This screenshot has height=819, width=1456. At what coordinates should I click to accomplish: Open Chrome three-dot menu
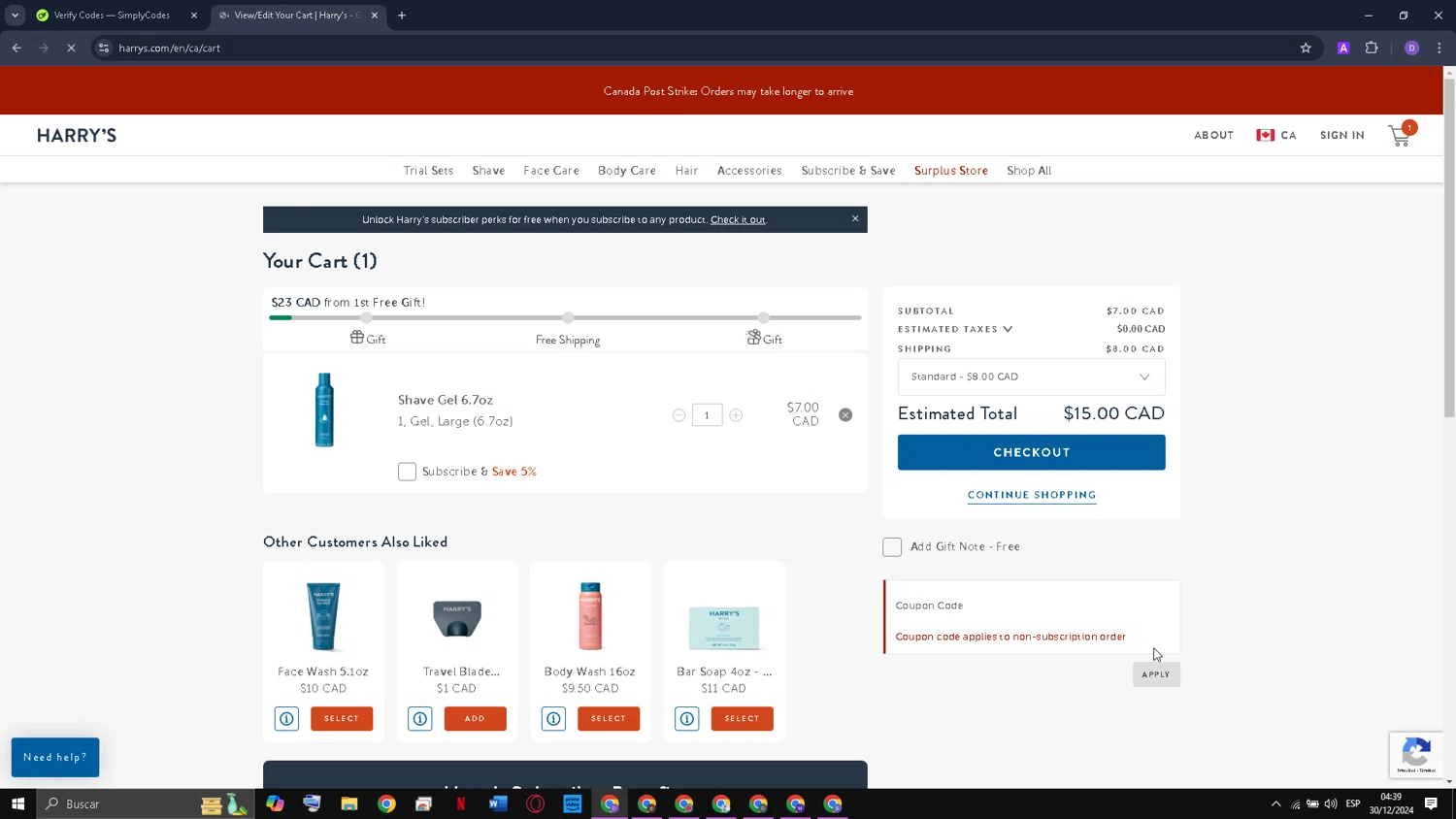tap(1439, 48)
